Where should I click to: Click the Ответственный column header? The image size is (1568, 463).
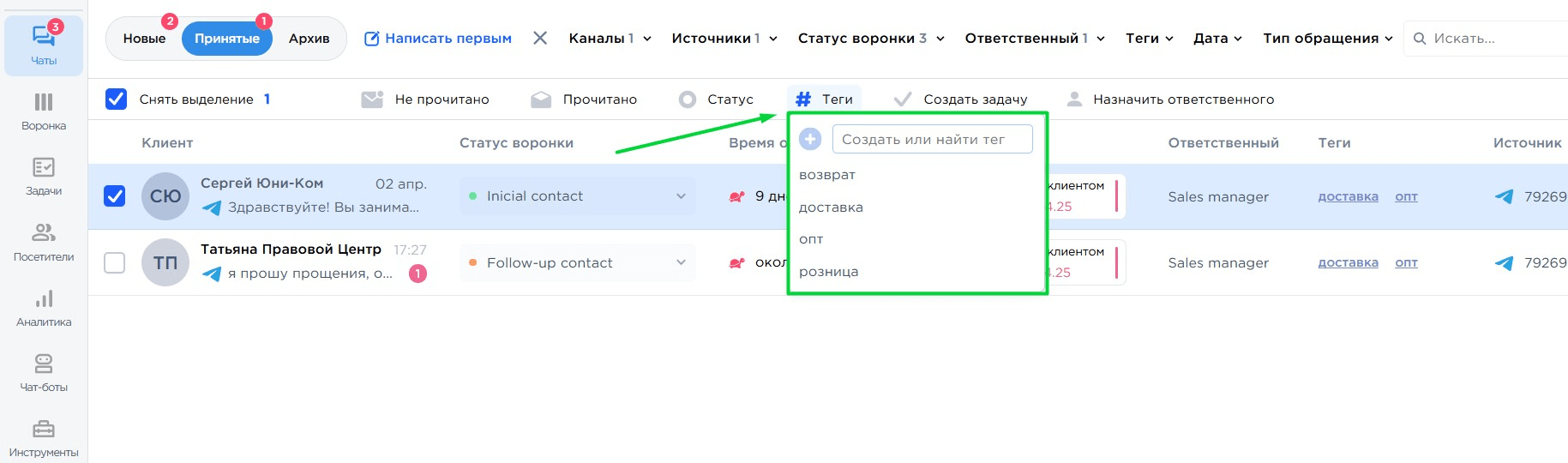(x=1223, y=143)
